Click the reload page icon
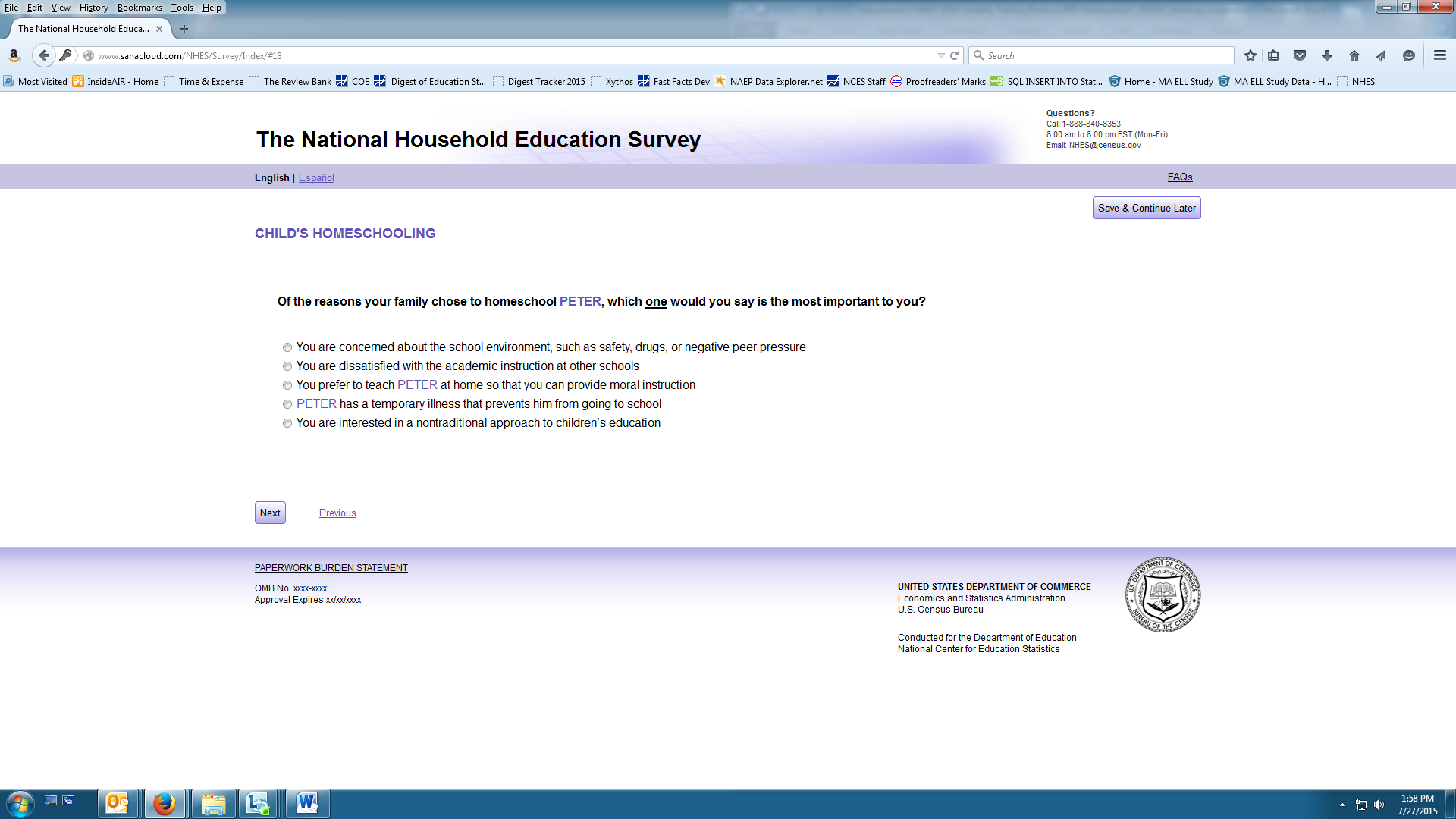Screen dimensions: 1456x819 click(x=955, y=55)
